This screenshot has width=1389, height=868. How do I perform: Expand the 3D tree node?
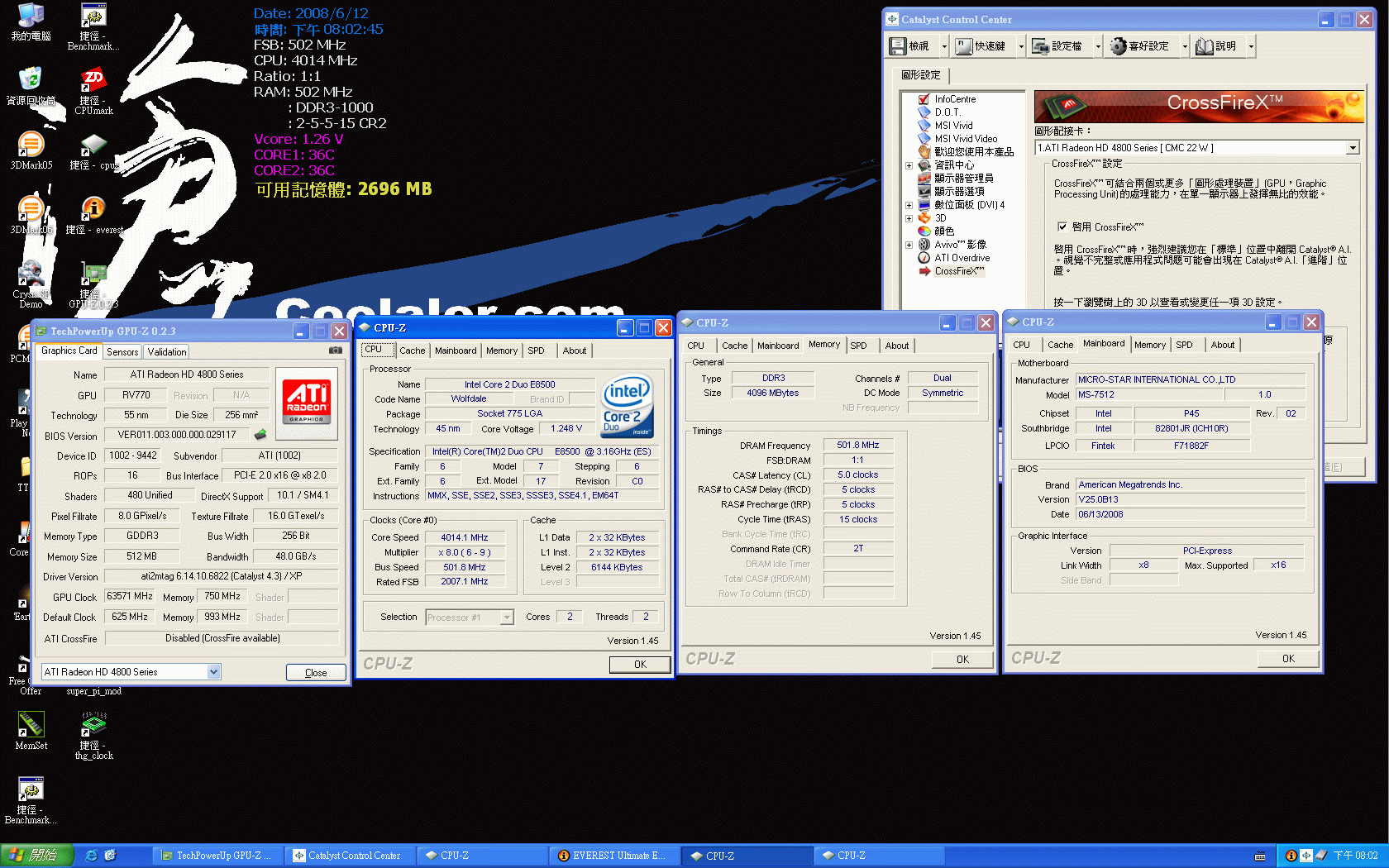coord(909,218)
